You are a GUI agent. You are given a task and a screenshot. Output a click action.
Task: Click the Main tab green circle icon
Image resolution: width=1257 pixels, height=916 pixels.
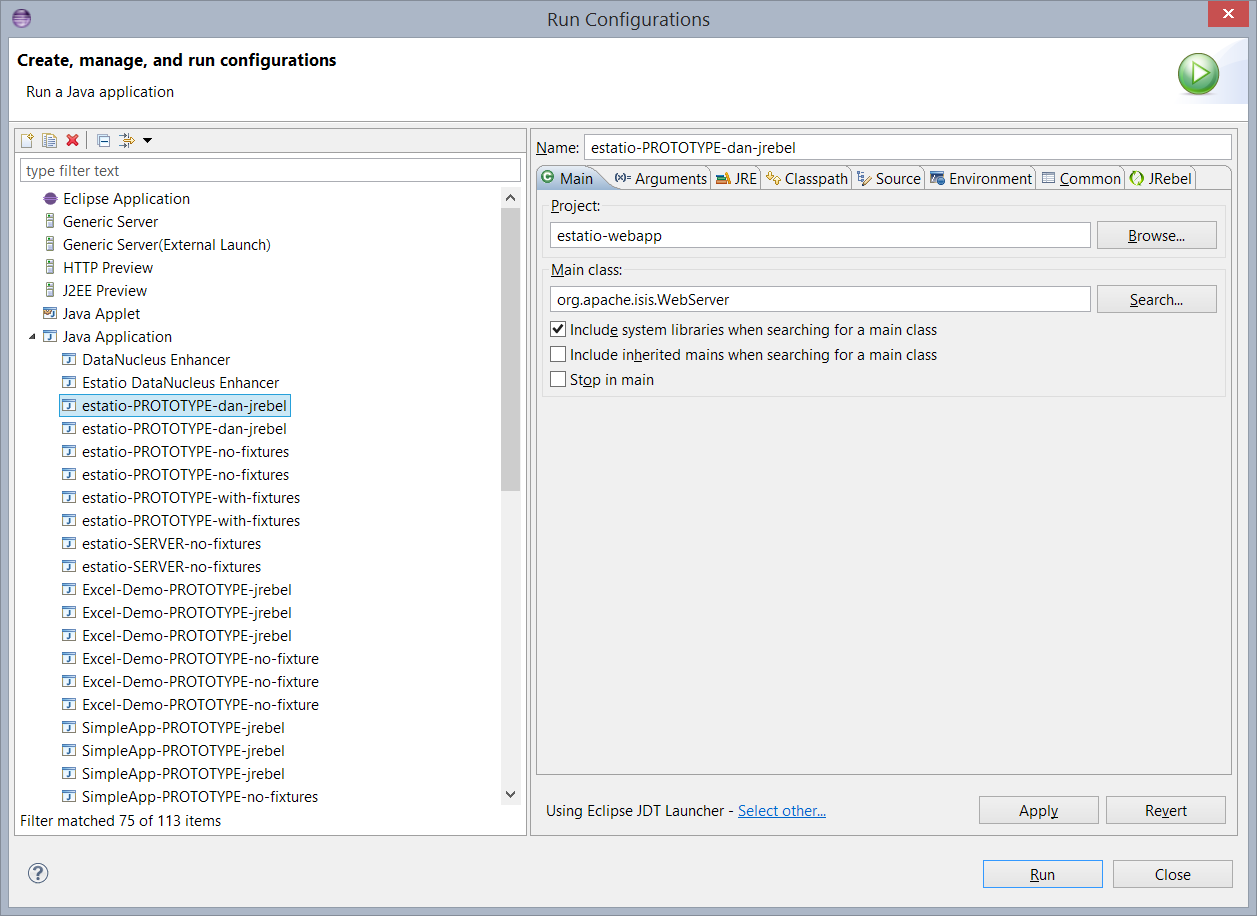coord(547,178)
